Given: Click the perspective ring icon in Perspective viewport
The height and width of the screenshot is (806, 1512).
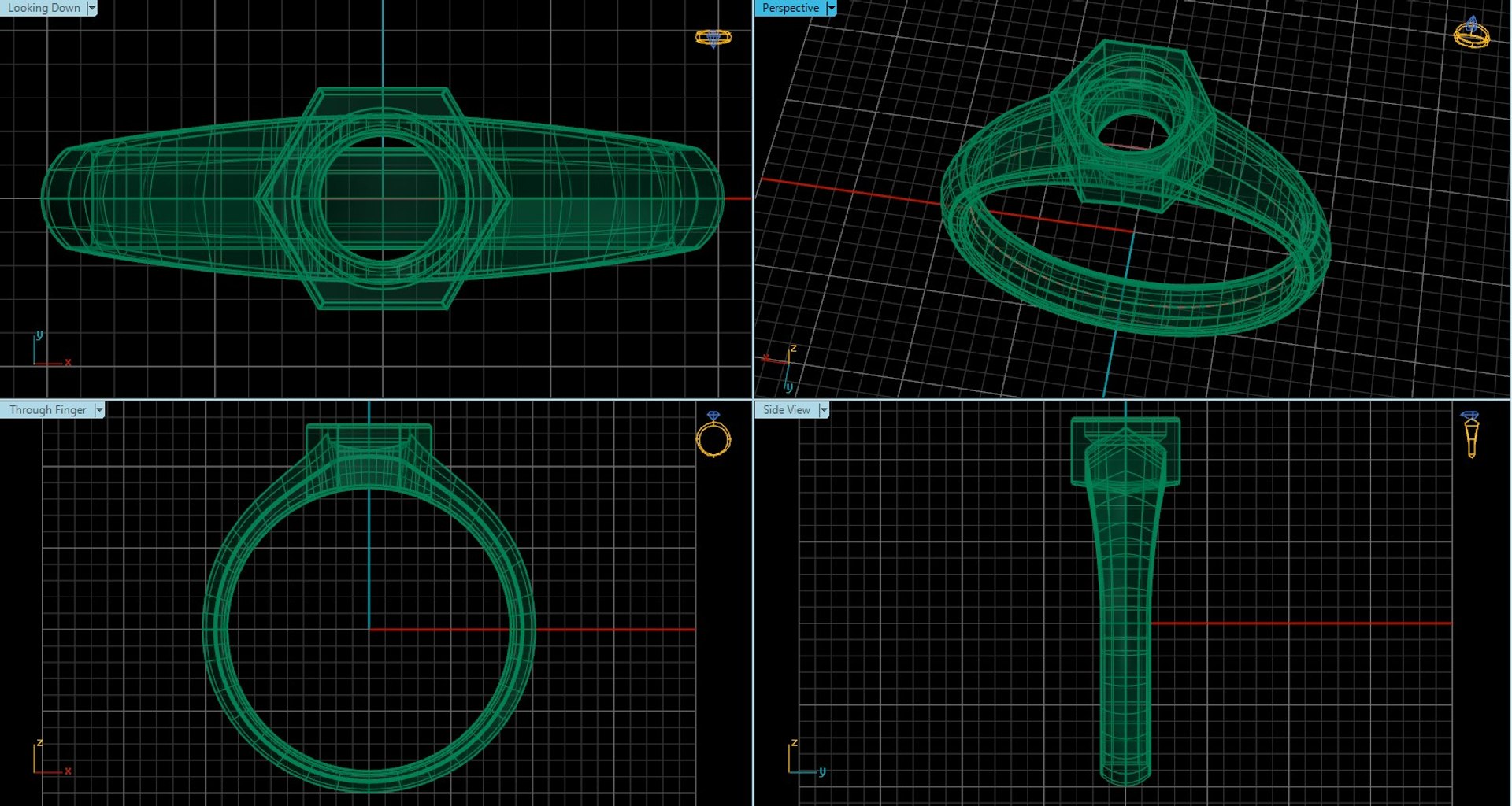Looking at the screenshot, I should 1471,32.
